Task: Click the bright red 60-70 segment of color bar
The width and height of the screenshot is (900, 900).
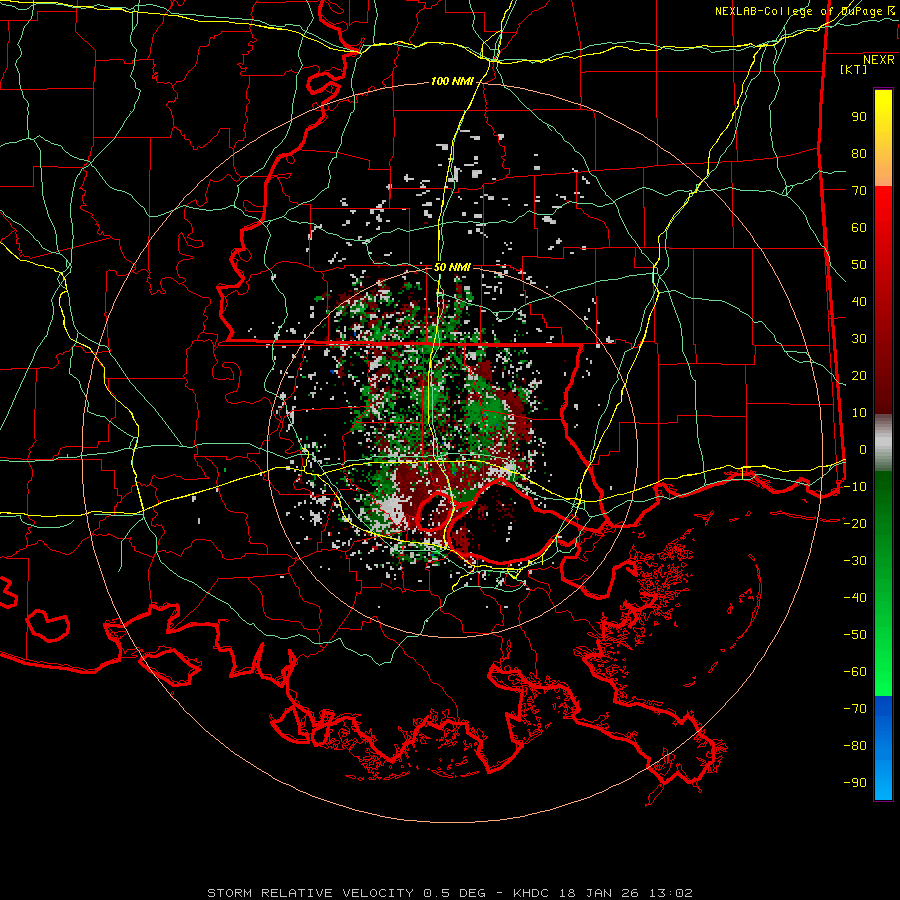Action: pyautogui.click(x=883, y=207)
